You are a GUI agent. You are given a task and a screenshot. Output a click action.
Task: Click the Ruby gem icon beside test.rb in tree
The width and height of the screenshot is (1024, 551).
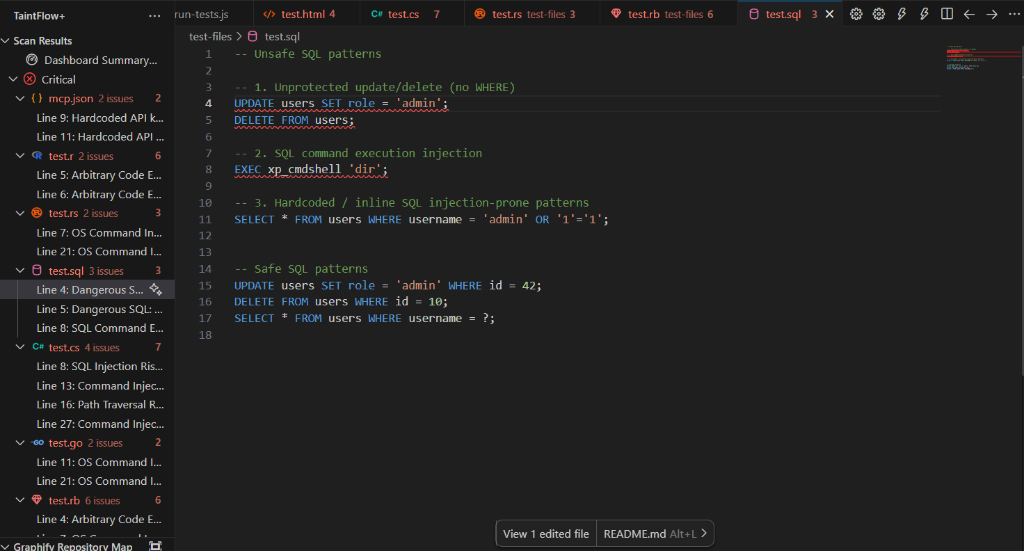tap(37, 500)
